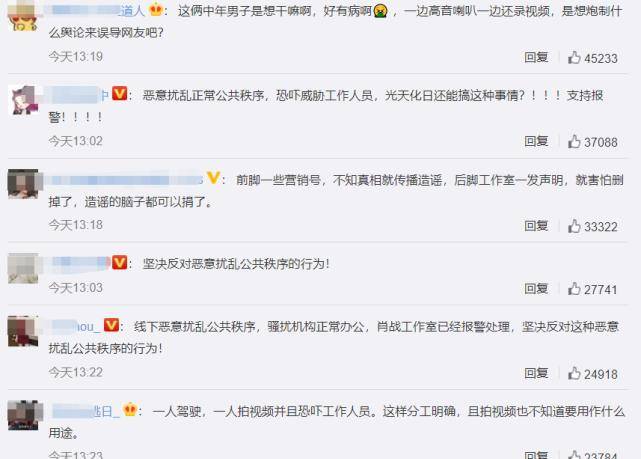Open avatar of the 13:02 commenter

click(23, 100)
